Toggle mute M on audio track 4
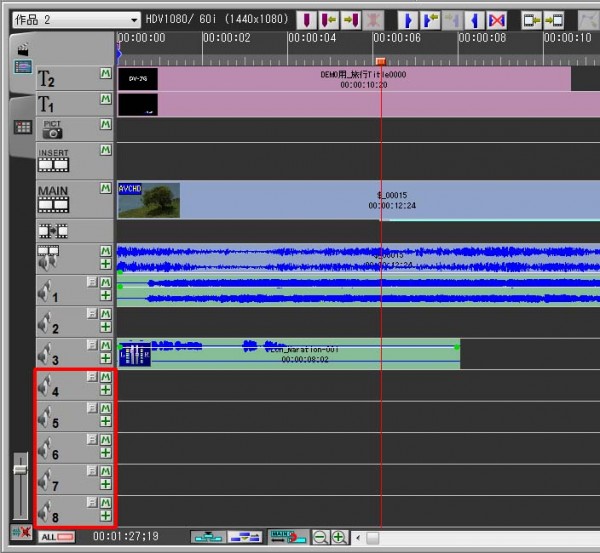Image resolution: width=600 pixels, height=553 pixels. (x=105, y=377)
